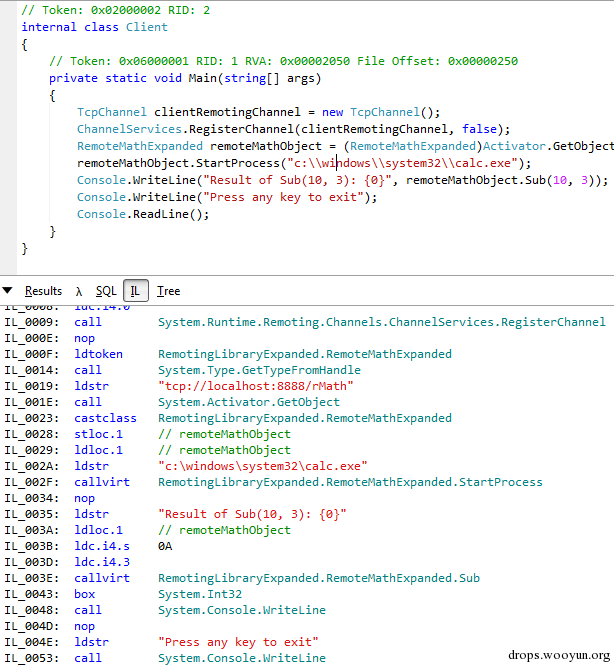Select the IL tab
The image size is (614, 667).
[135, 291]
